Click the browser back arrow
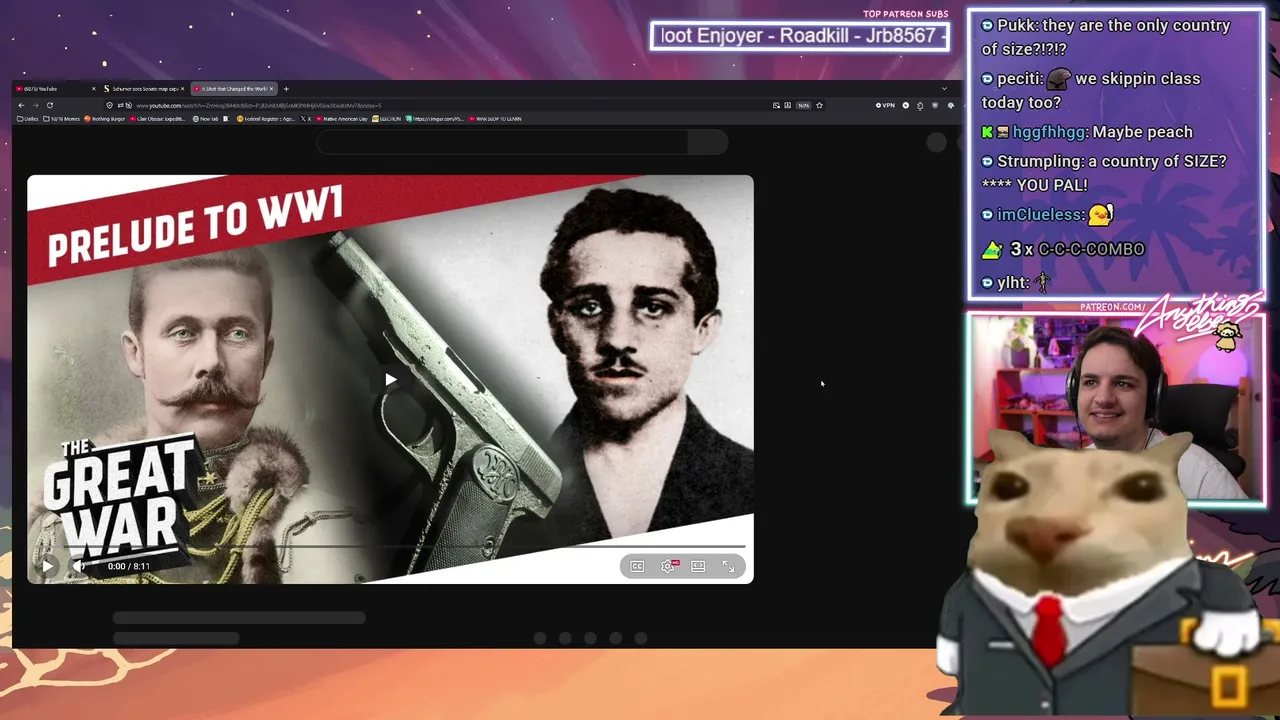The height and width of the screenshot is (720, 1280). [21, 105]
